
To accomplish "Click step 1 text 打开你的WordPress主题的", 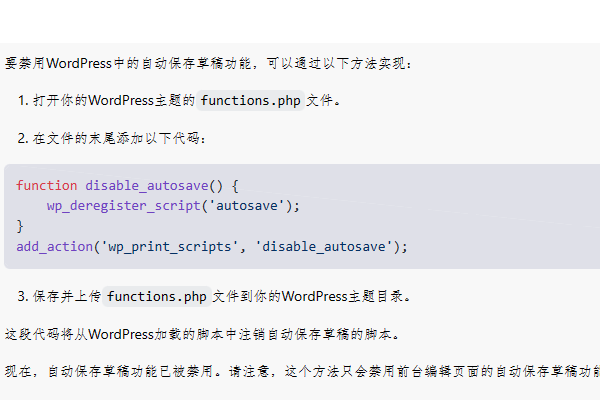I will click(x=114, y=101).
